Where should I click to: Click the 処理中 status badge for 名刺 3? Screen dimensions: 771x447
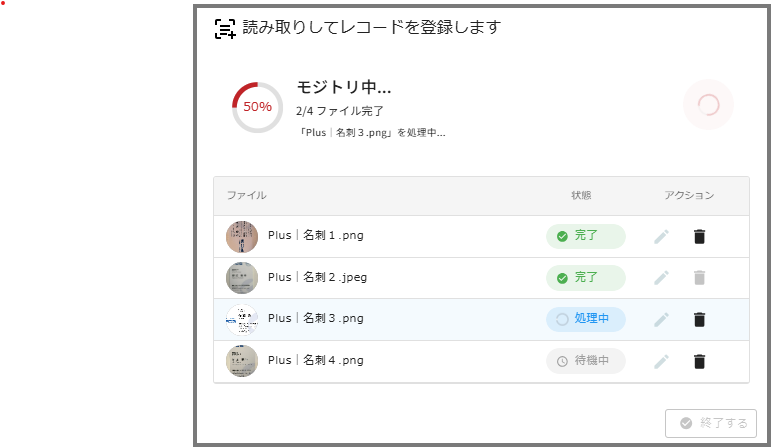(585, 320)
